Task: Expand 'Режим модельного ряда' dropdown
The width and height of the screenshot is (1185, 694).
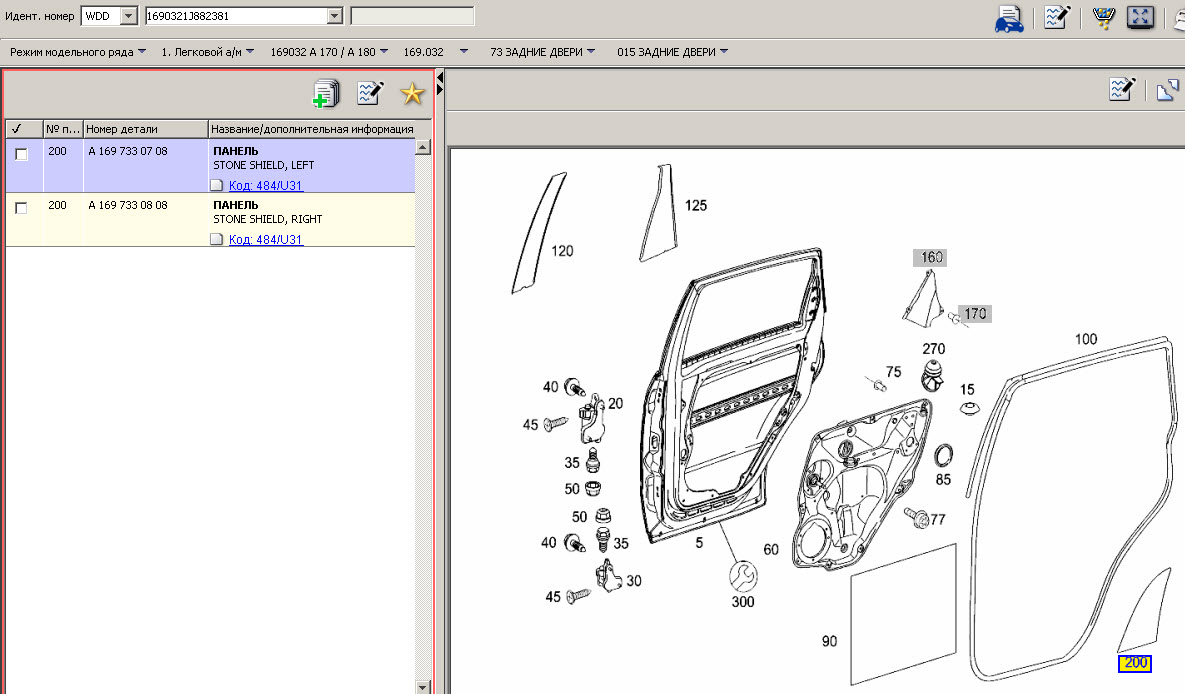Action: click(142, 52)
